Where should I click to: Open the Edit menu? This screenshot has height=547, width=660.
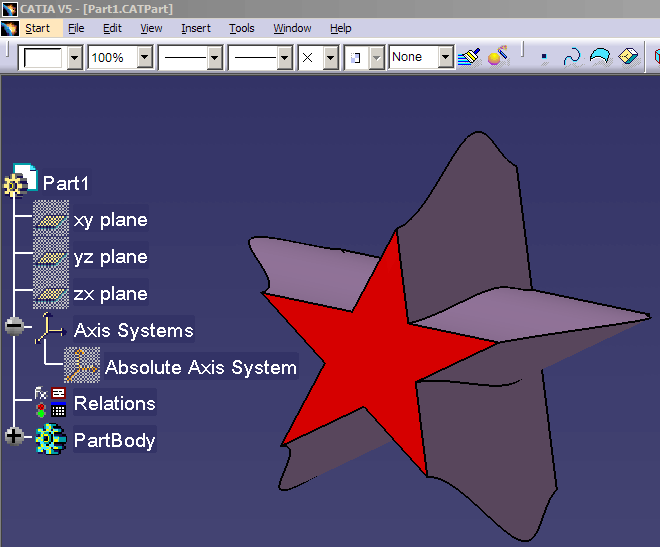click(x=112, y=28)
